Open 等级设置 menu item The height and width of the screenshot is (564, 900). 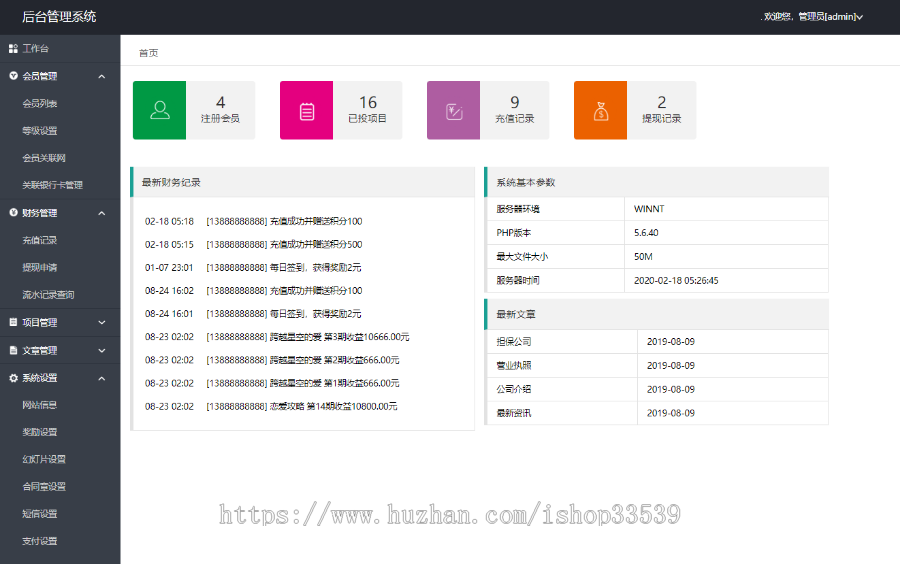point(40,131)
